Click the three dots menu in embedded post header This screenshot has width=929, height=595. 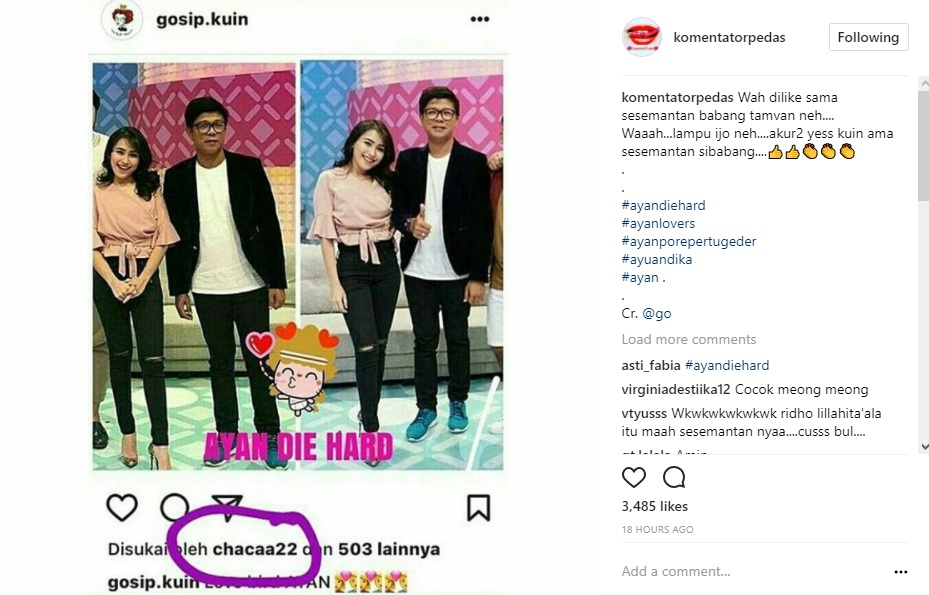(480, 19)
